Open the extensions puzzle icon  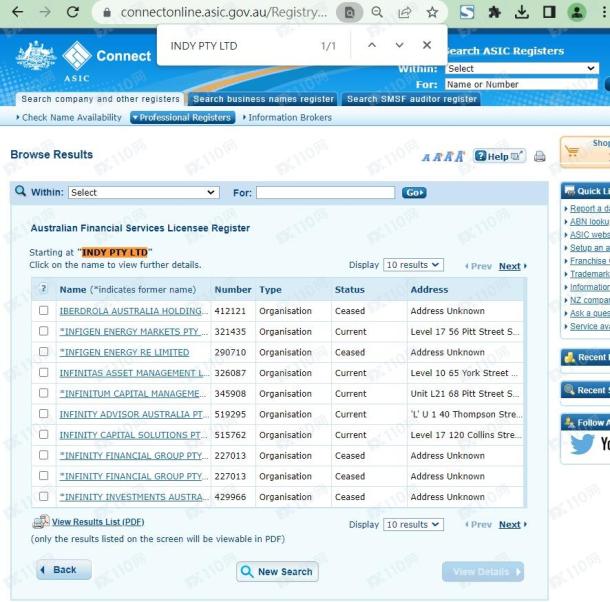(x=494, y=12)
